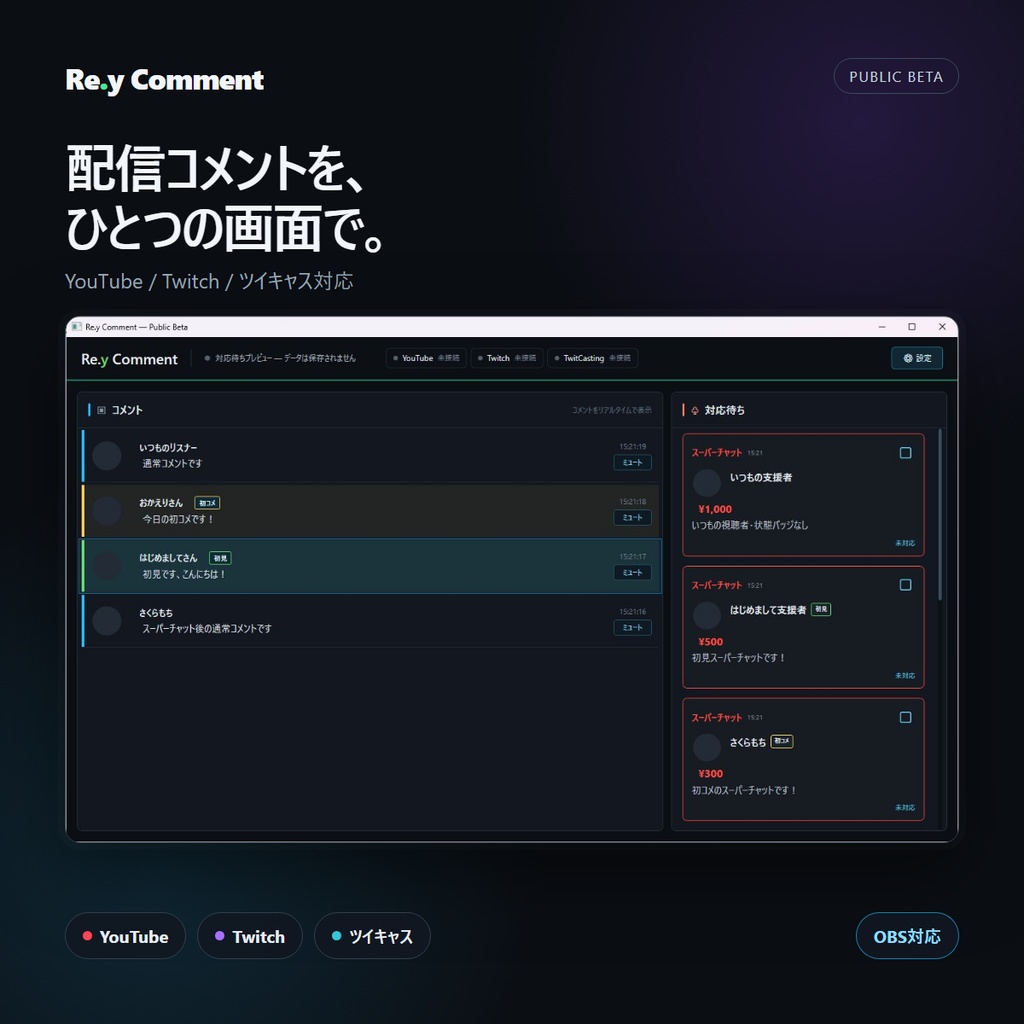
Task: Click the Twitch 未接続 connection chip
Action: click(507, 358)
